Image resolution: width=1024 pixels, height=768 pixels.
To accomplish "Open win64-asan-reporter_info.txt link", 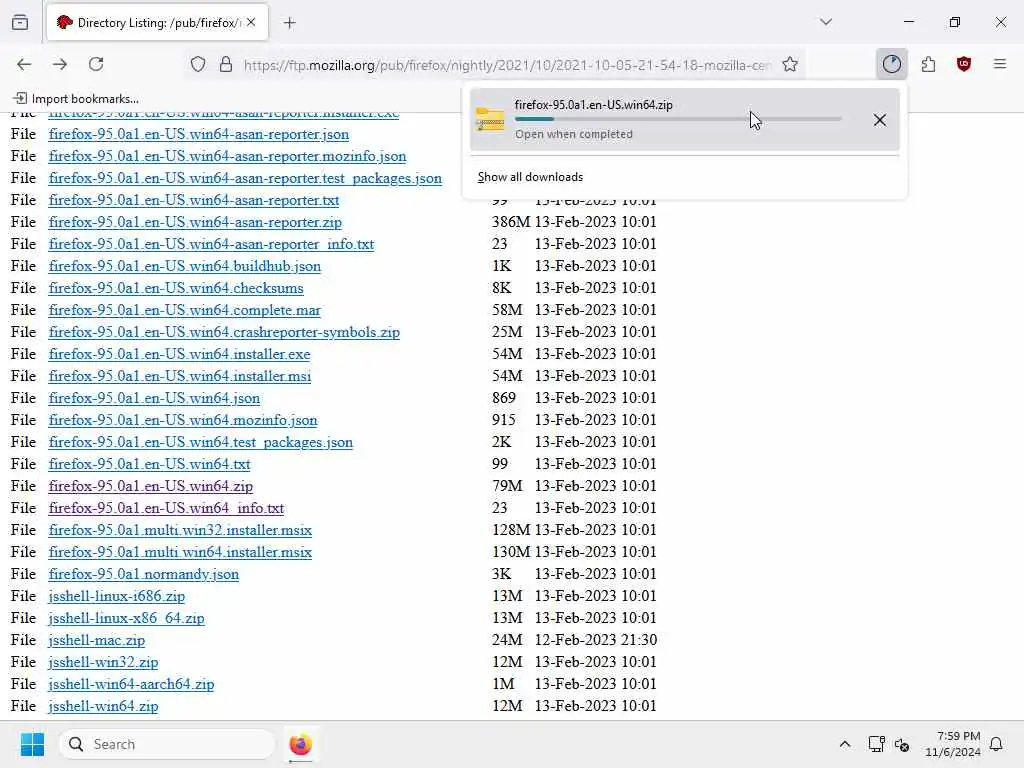I will (211, 244).
